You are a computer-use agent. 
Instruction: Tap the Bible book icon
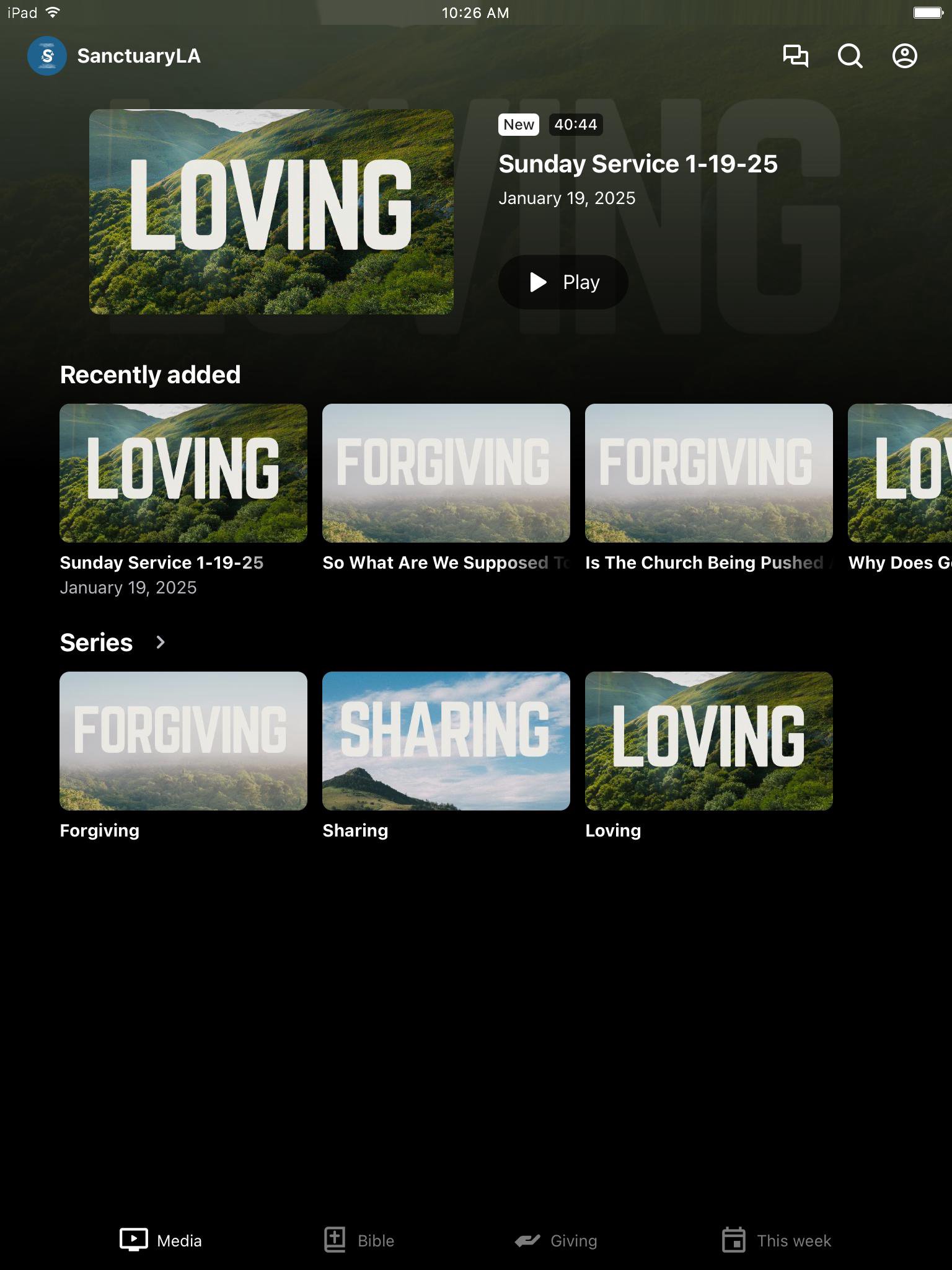tap(335, 1240)
